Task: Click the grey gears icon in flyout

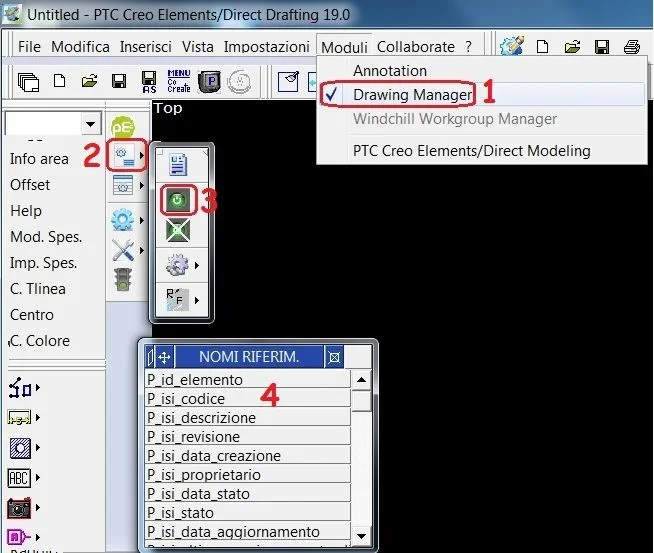Action: tap(177, 265)
